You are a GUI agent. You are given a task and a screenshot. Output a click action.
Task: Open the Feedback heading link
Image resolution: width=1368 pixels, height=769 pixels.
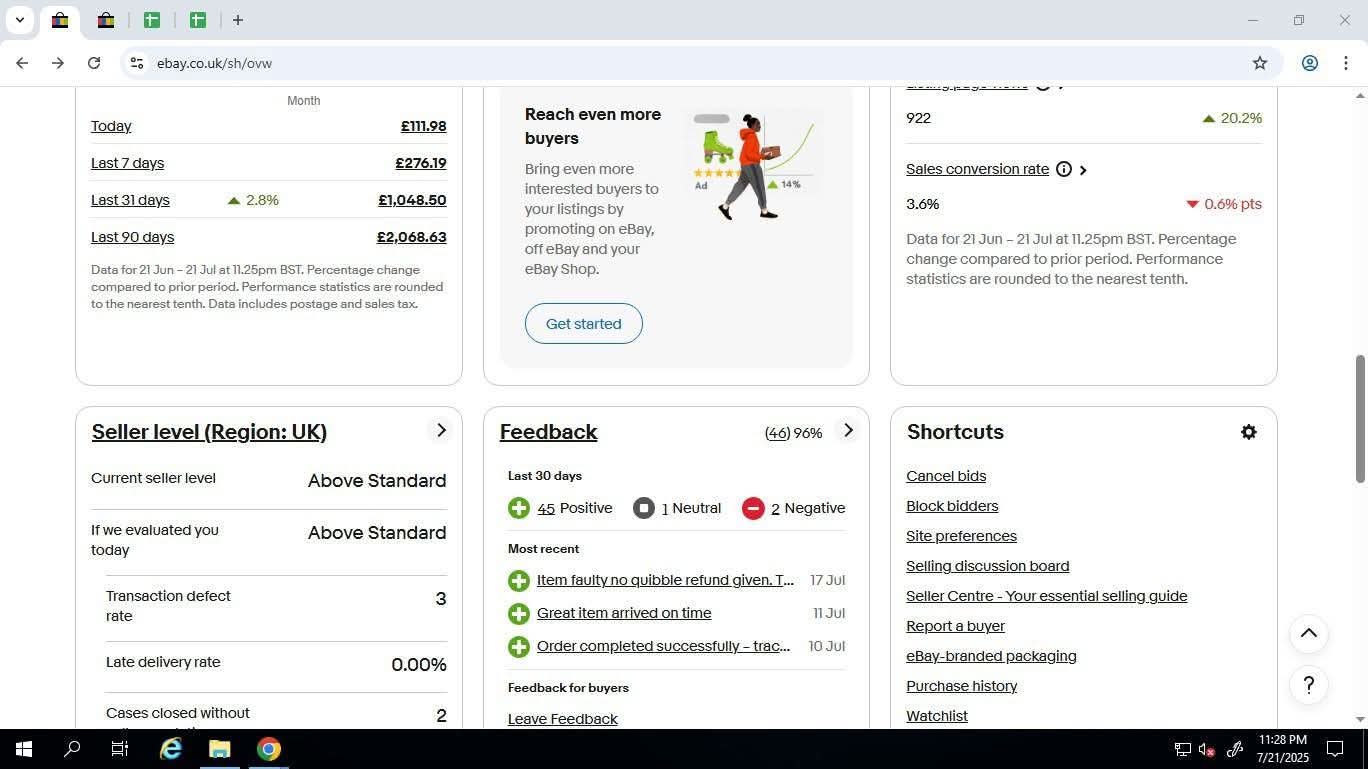tap(548, 432)
